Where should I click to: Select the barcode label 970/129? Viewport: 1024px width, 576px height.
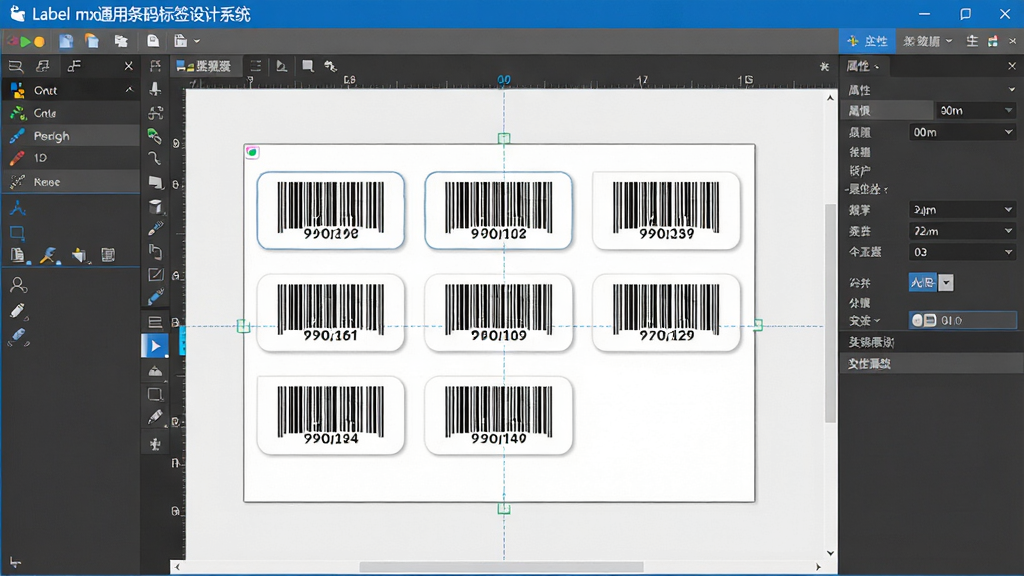coord(666,313)
